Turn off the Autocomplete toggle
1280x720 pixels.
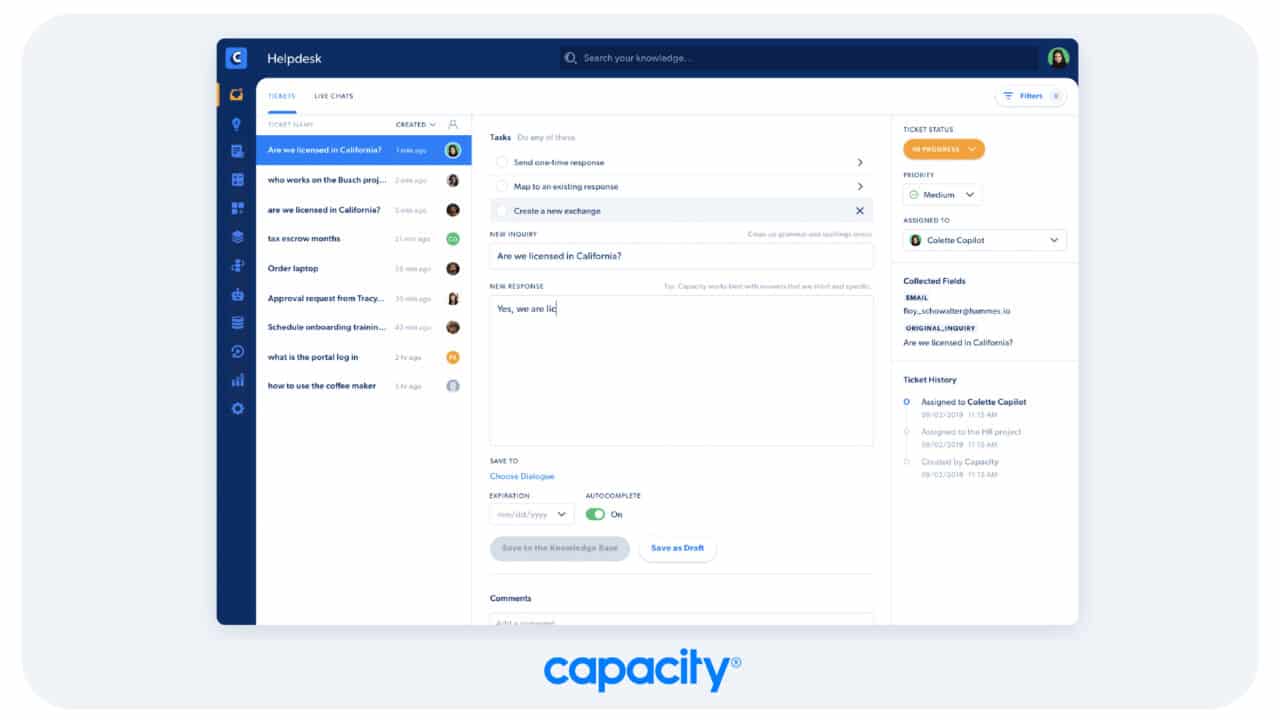tap(595, 514)
